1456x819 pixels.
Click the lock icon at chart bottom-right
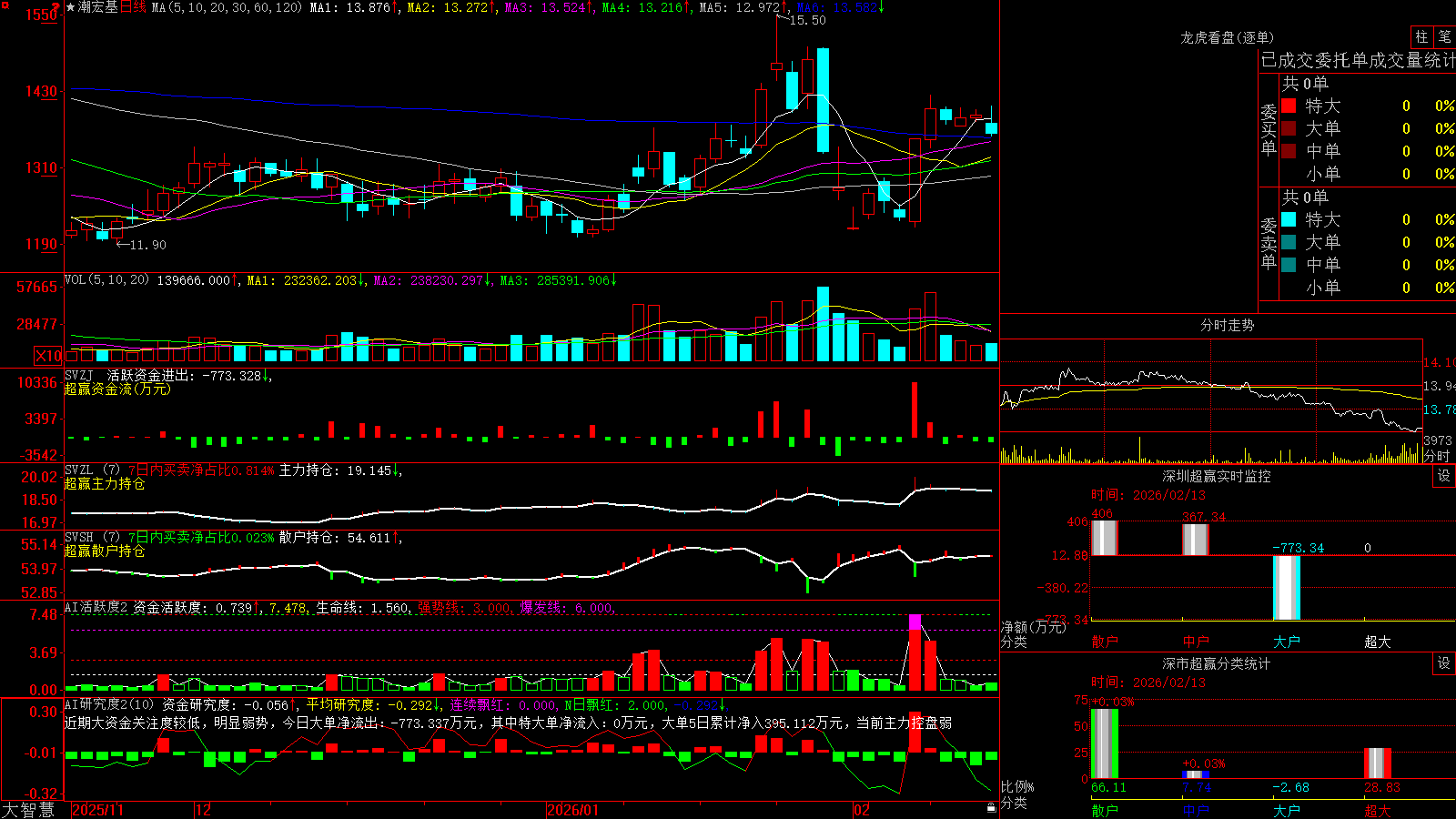pyautogui.click(x=991, y=807)
